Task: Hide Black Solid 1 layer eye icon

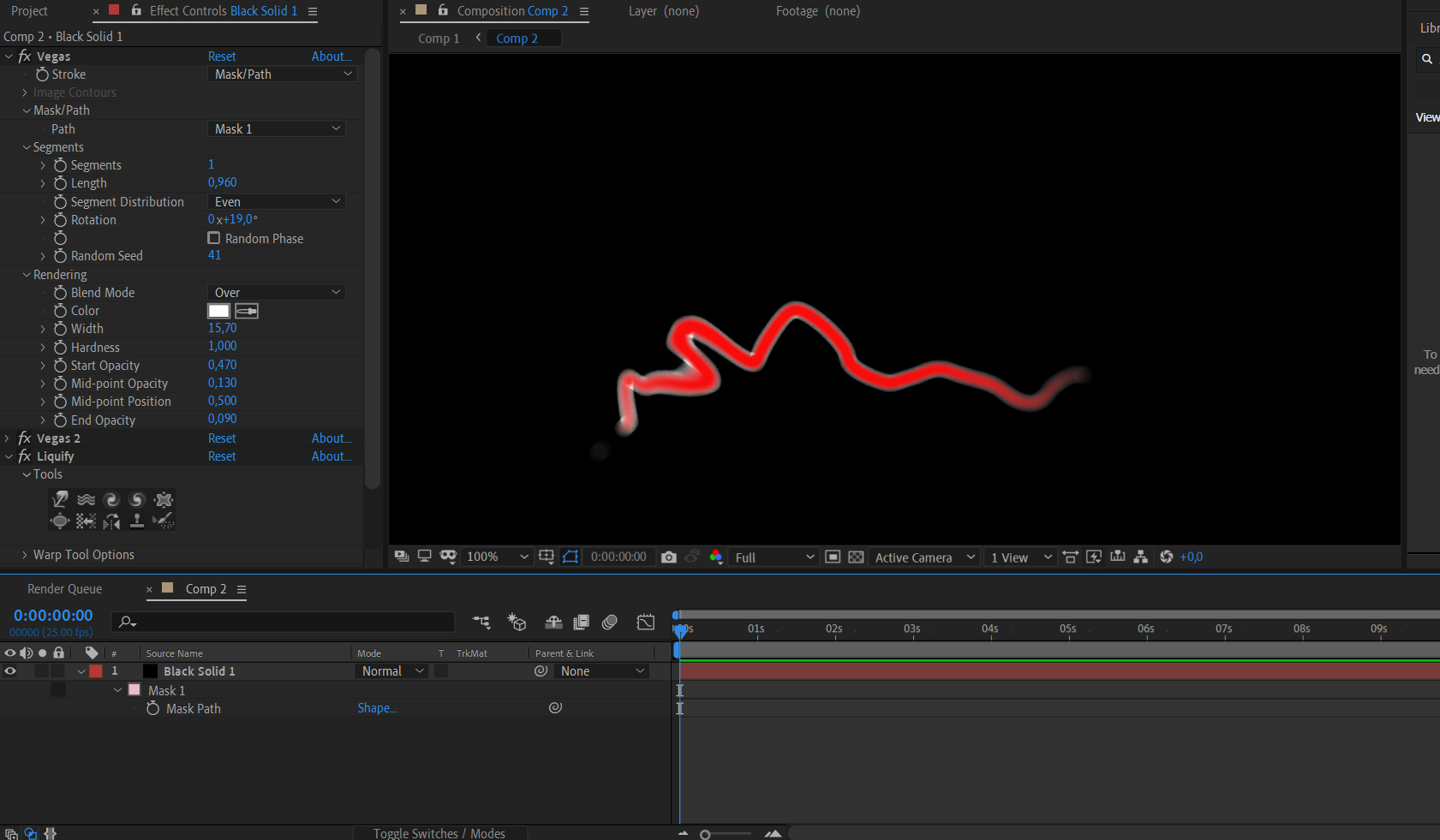Action: pos(10,671)
